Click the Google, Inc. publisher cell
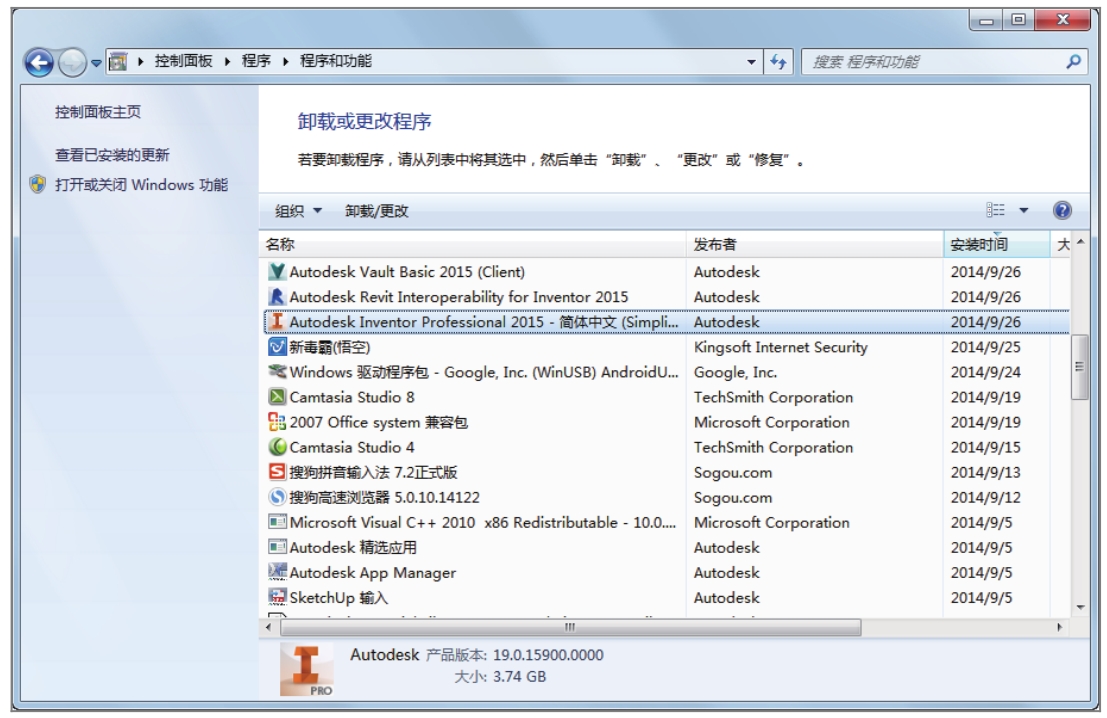1107x718 pixels. coord(736,372)
